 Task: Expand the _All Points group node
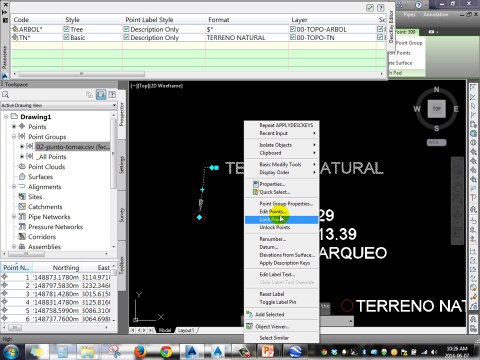tap(22, 156)
